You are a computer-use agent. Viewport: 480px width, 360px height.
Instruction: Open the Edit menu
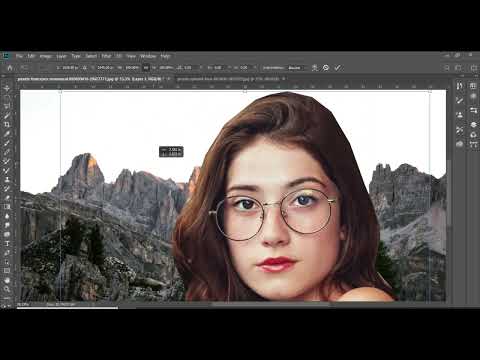[31, 56]
